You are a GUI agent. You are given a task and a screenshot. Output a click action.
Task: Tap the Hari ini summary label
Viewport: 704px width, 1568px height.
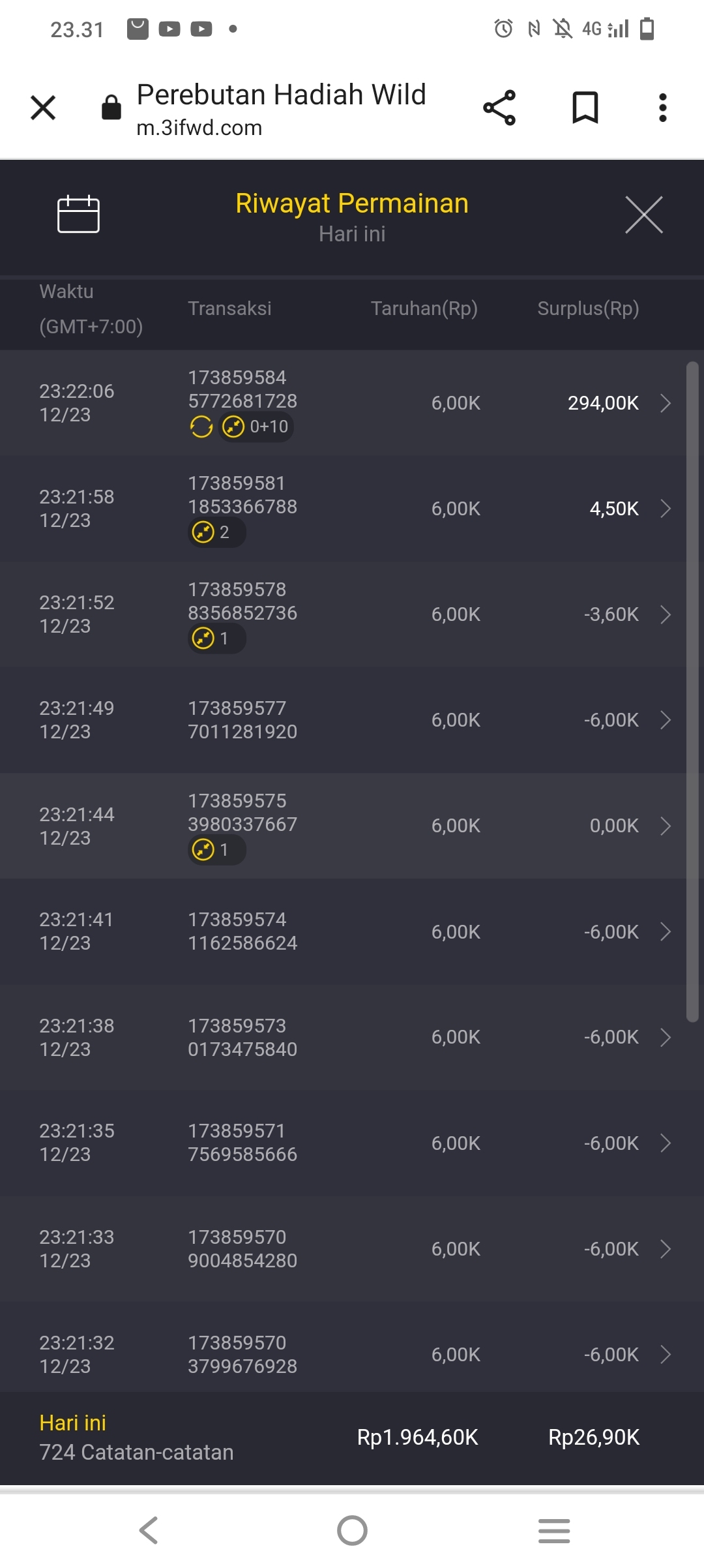[x=73, y=1423]
